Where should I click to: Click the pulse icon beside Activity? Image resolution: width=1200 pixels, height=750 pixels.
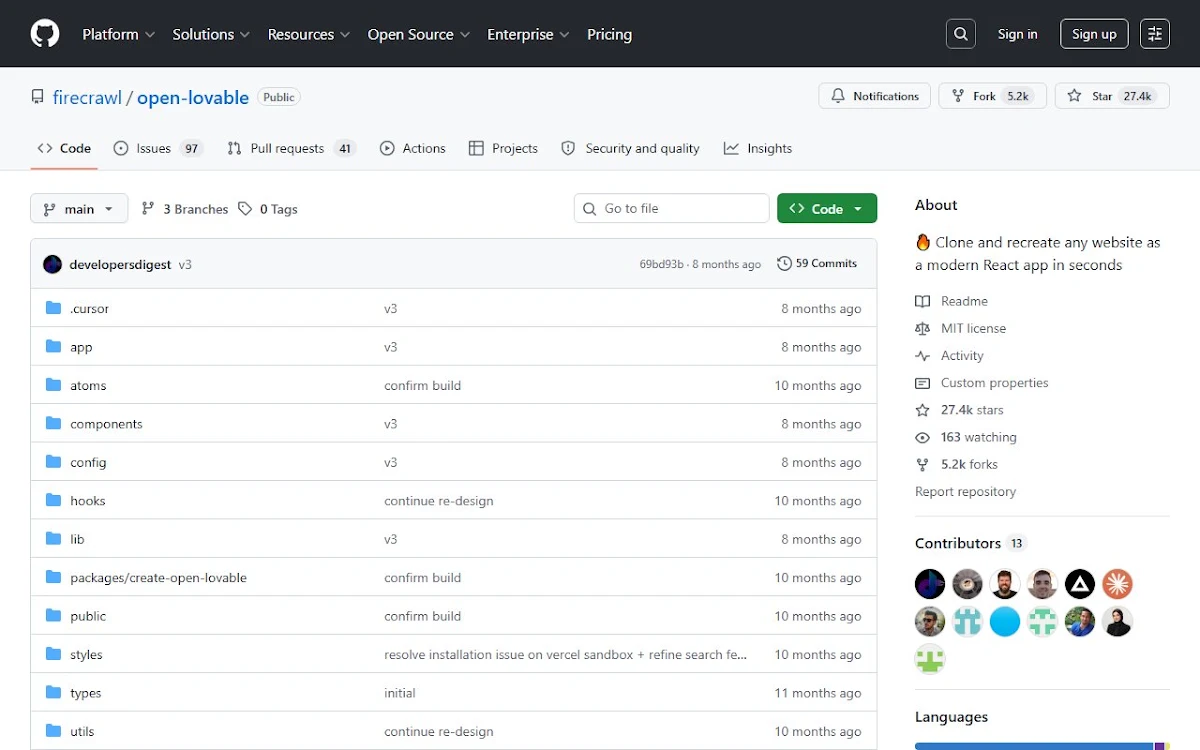click(x=922, y=355)
